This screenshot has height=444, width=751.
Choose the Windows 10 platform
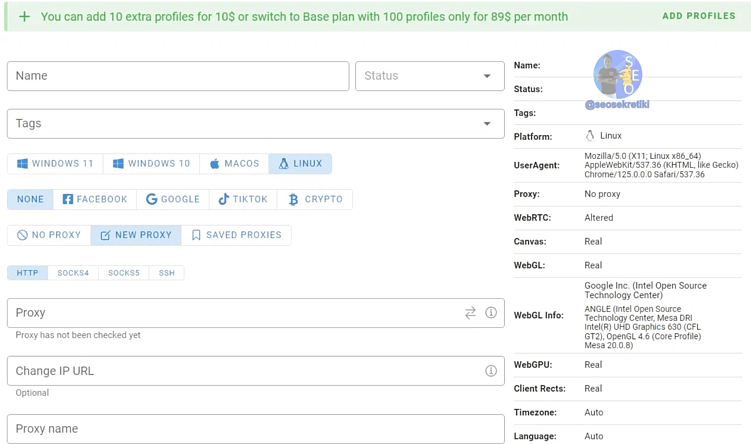151,164
